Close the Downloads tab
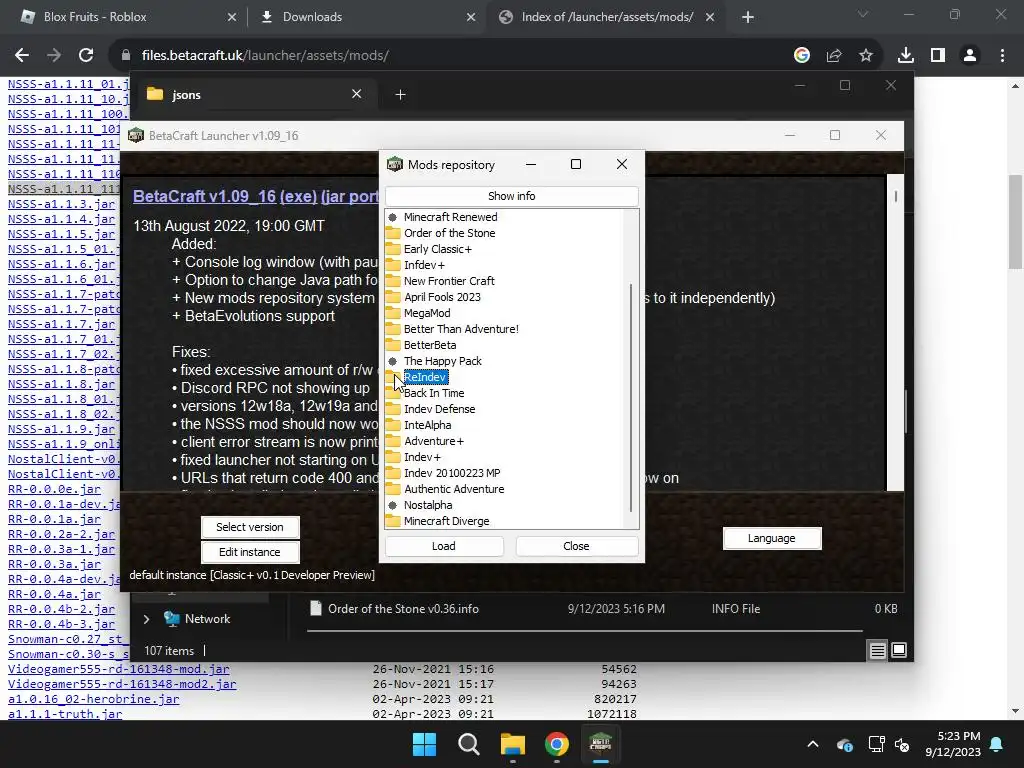 click(x=471, y=18)
